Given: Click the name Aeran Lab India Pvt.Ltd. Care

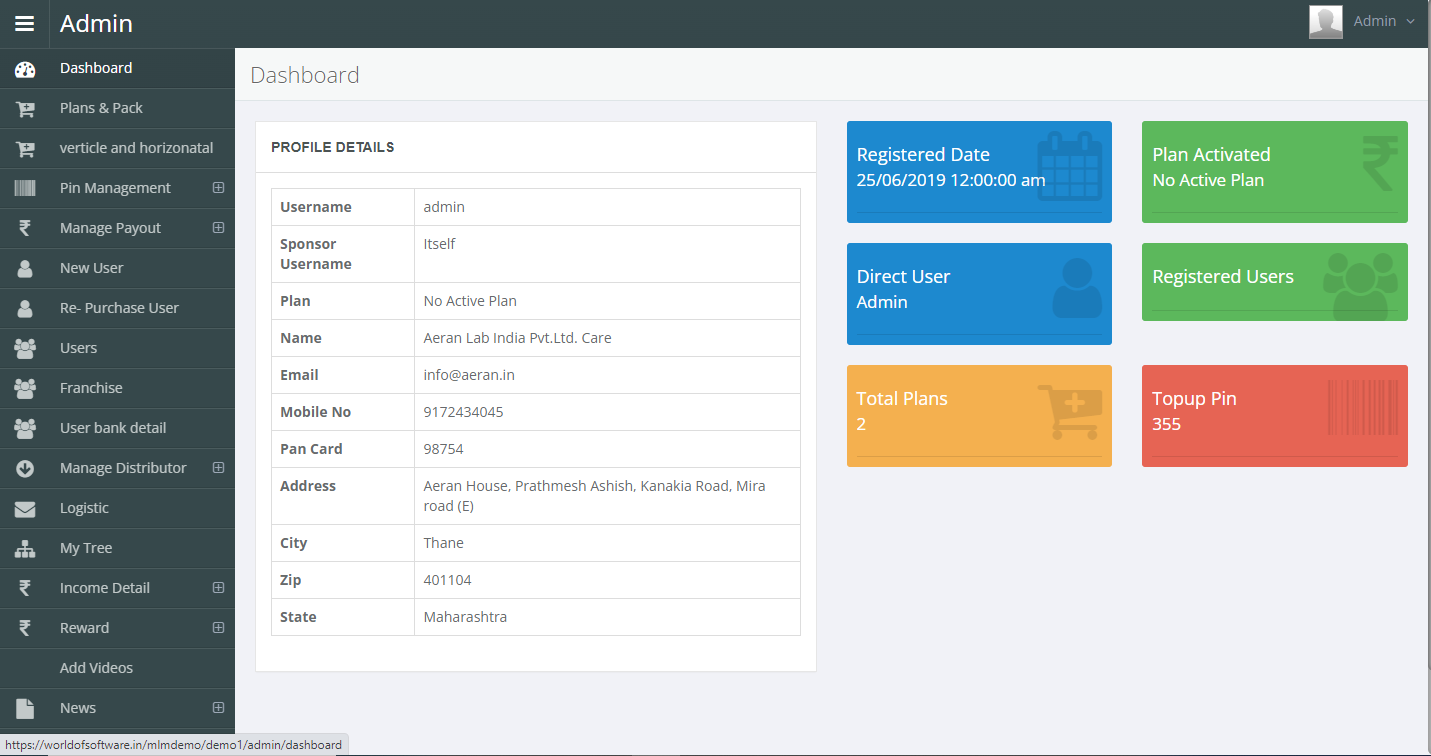Looking at the screenshot, I should pos(517,338).
